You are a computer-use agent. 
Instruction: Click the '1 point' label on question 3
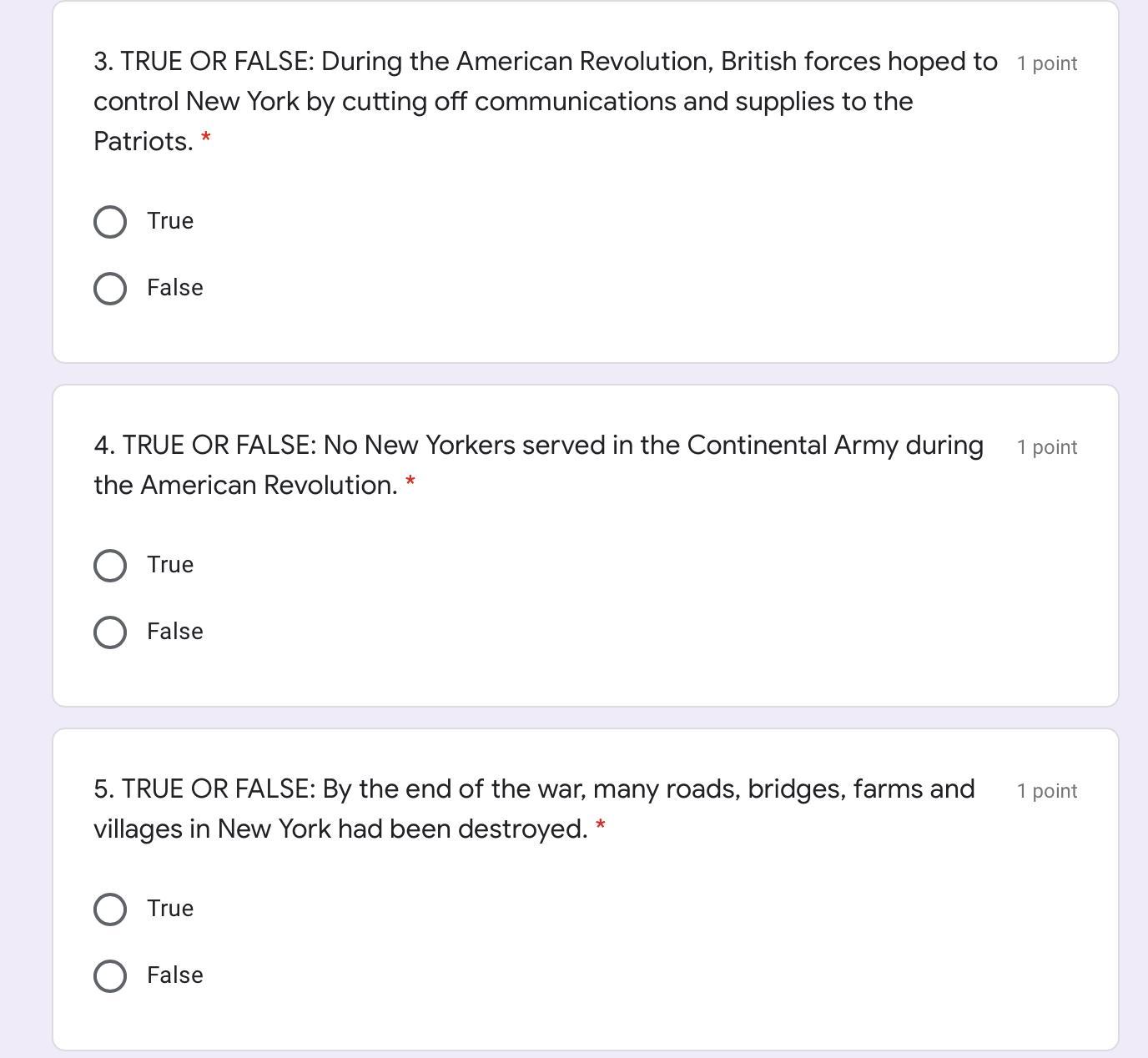click(1047, 63)
